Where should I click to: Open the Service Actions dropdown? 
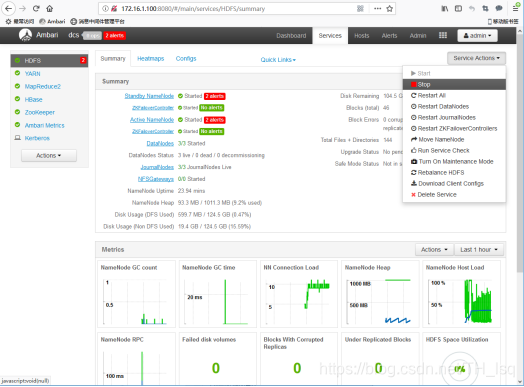pyautogui.click(x=476, y=58)
